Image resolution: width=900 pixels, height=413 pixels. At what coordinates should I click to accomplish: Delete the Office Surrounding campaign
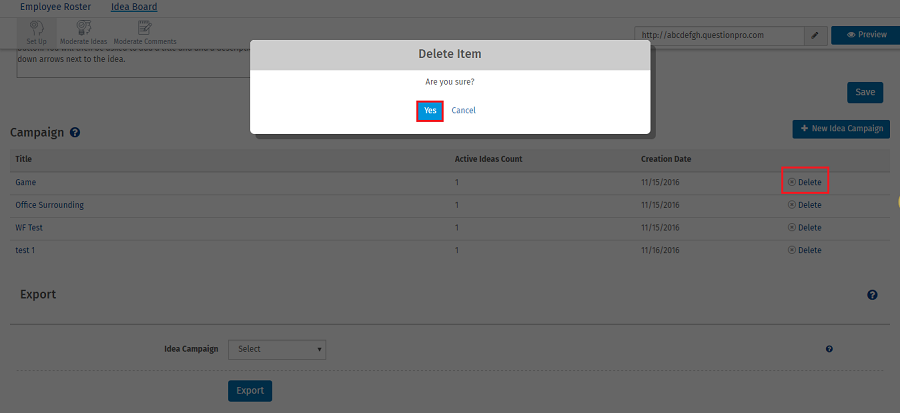click(x=805, y=205)
